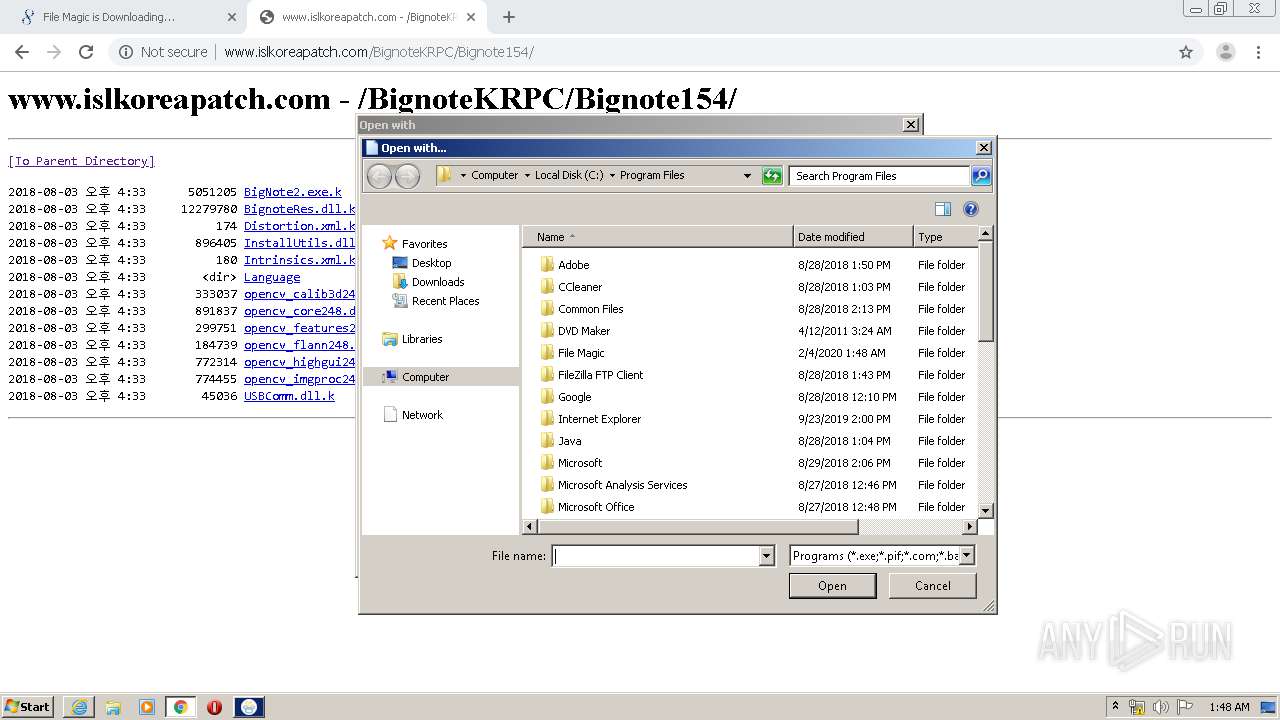Screen dimensions: 1280x720
Task: Click vertical scrollbar down arrow
Action: [x=985, y=510]
